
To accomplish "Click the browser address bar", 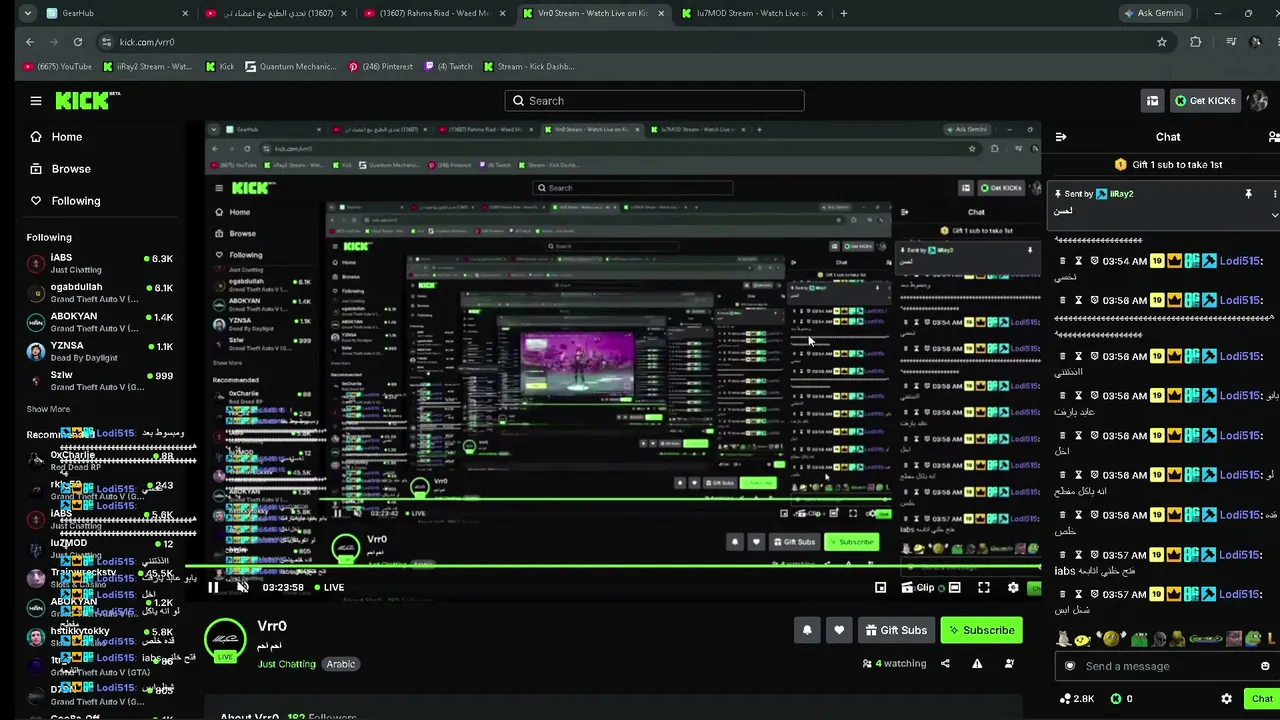I will coord(630,42).
